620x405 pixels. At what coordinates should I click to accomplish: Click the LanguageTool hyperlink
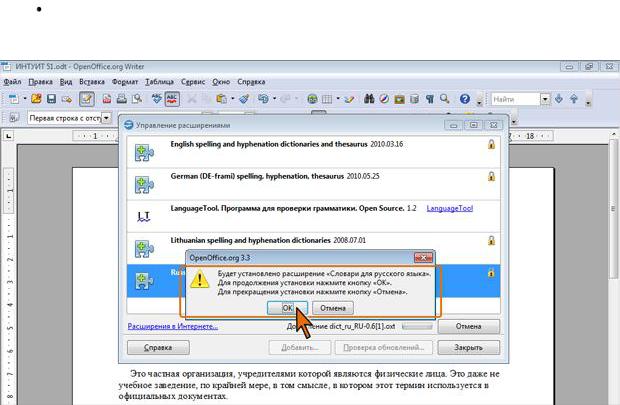pyautogui.click(x=450, y=208)
